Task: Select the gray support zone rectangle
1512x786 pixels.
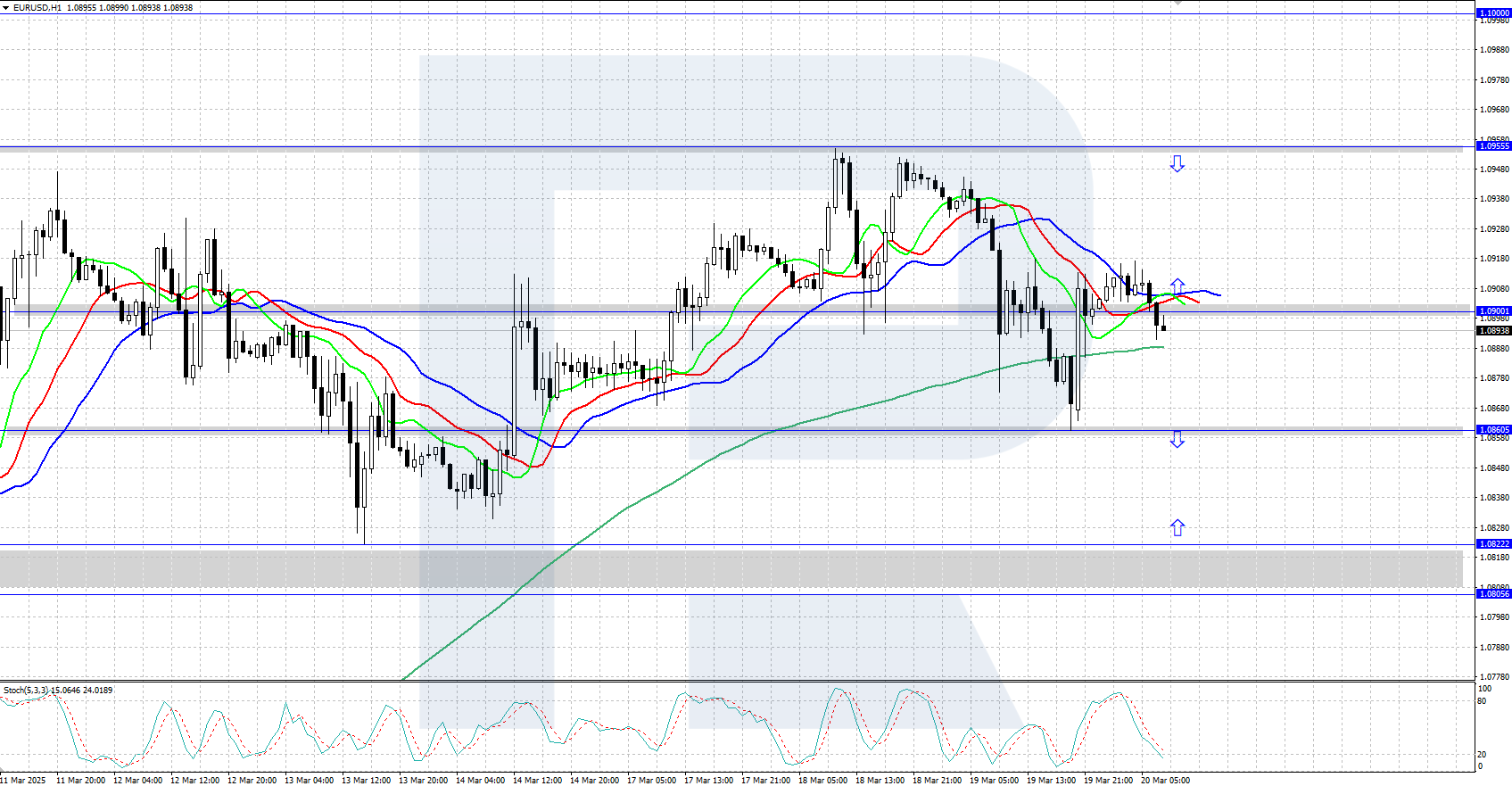Action: click(x=731, y=569)
